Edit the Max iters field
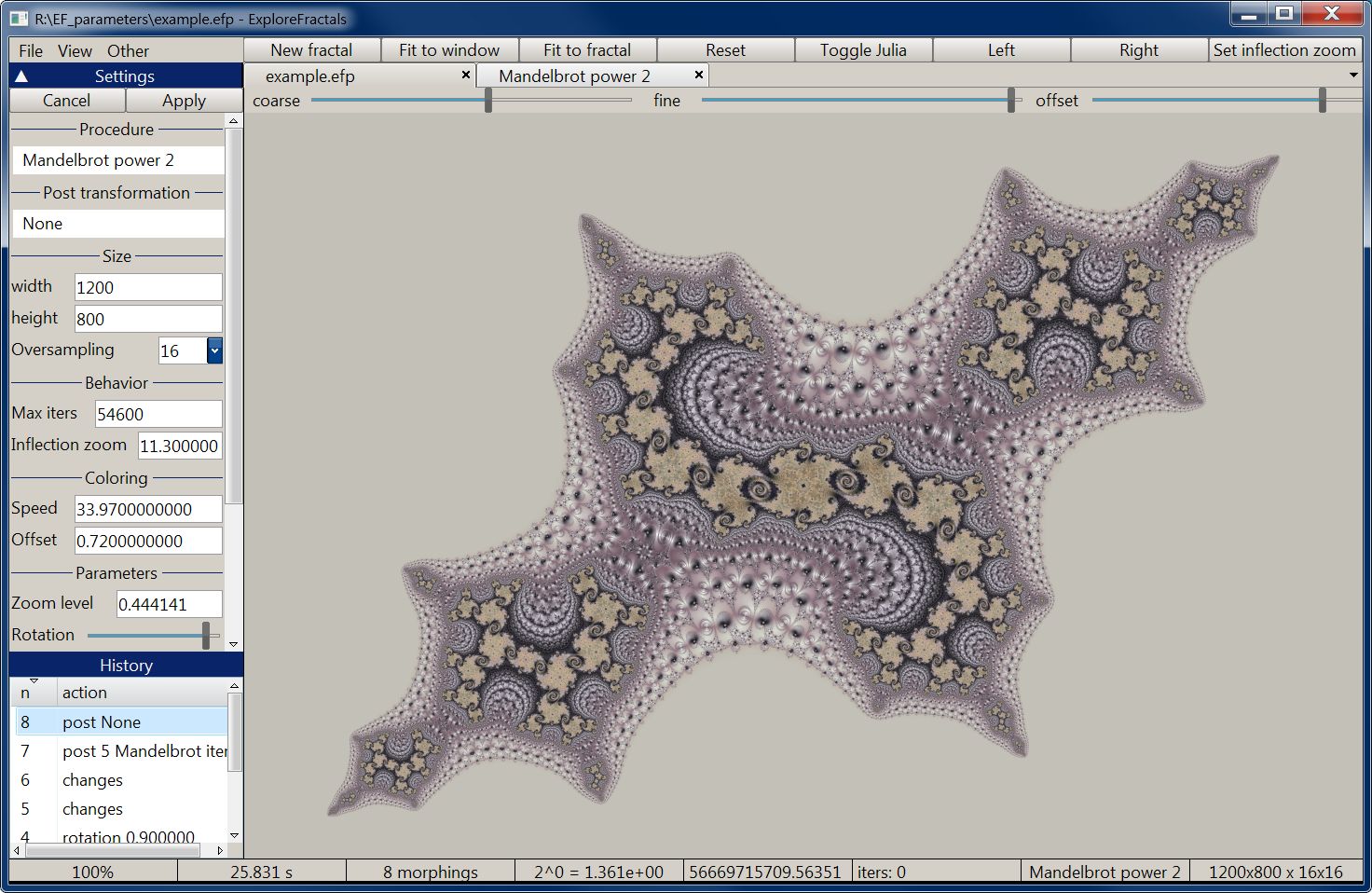1372x893 pixels. click(x=157, y=413)
